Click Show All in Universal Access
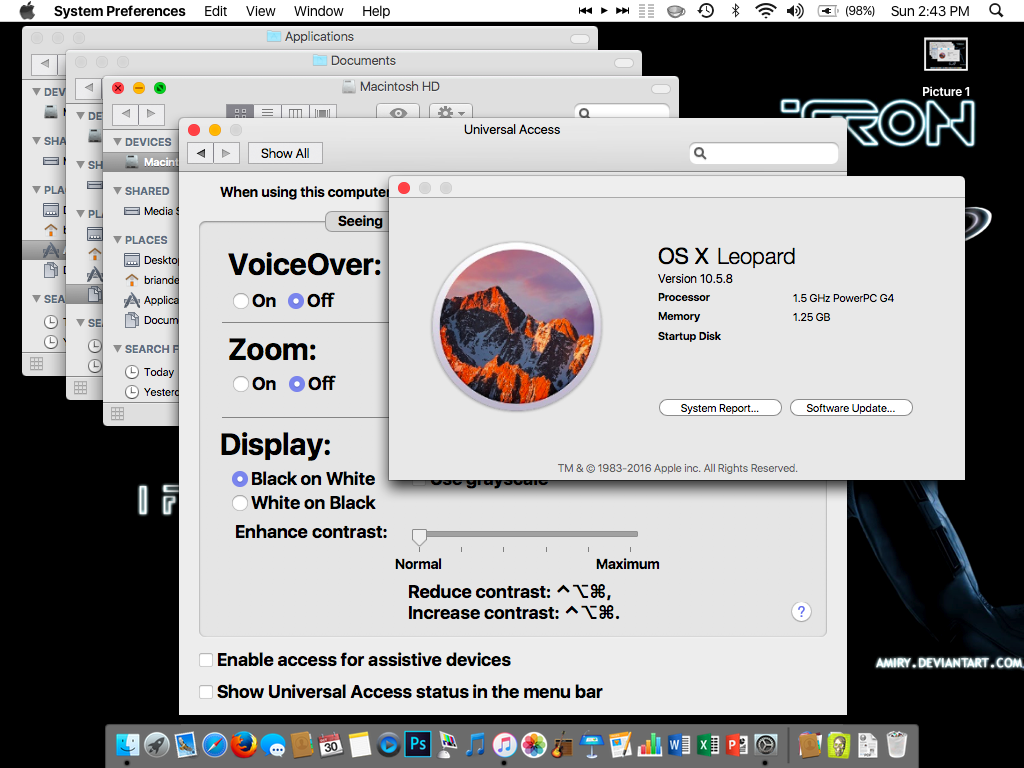This screenshot has height=768, width=1024. (285, 153)
